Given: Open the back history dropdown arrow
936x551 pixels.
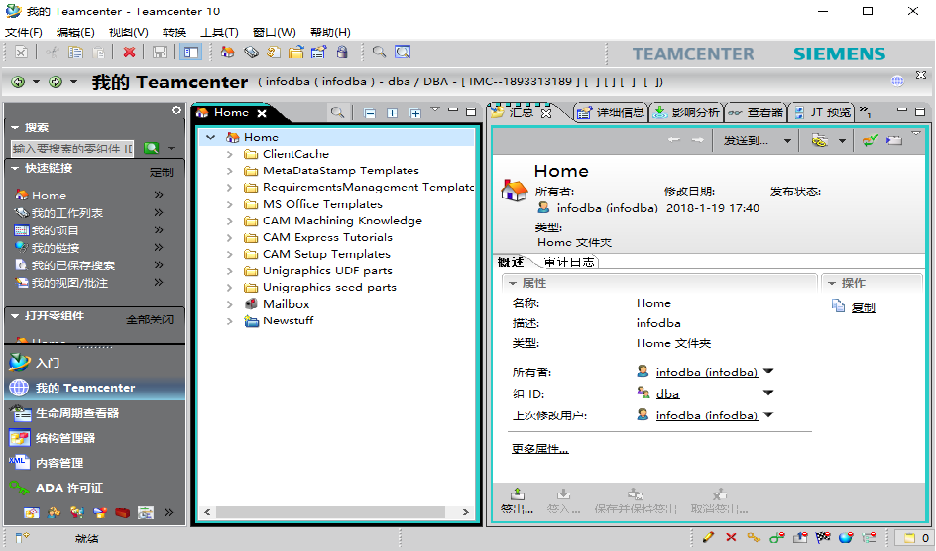Looking at the screenshot, I should click(36, 82).
